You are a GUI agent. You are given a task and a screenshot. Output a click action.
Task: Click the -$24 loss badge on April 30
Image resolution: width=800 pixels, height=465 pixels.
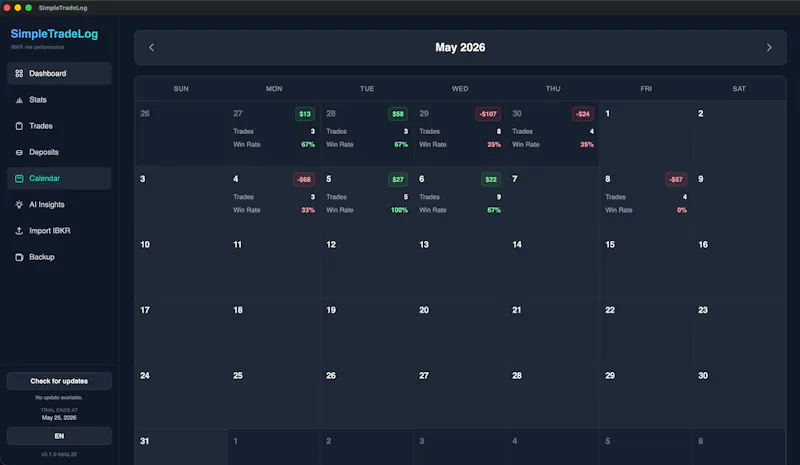click(x=583, y=114)
